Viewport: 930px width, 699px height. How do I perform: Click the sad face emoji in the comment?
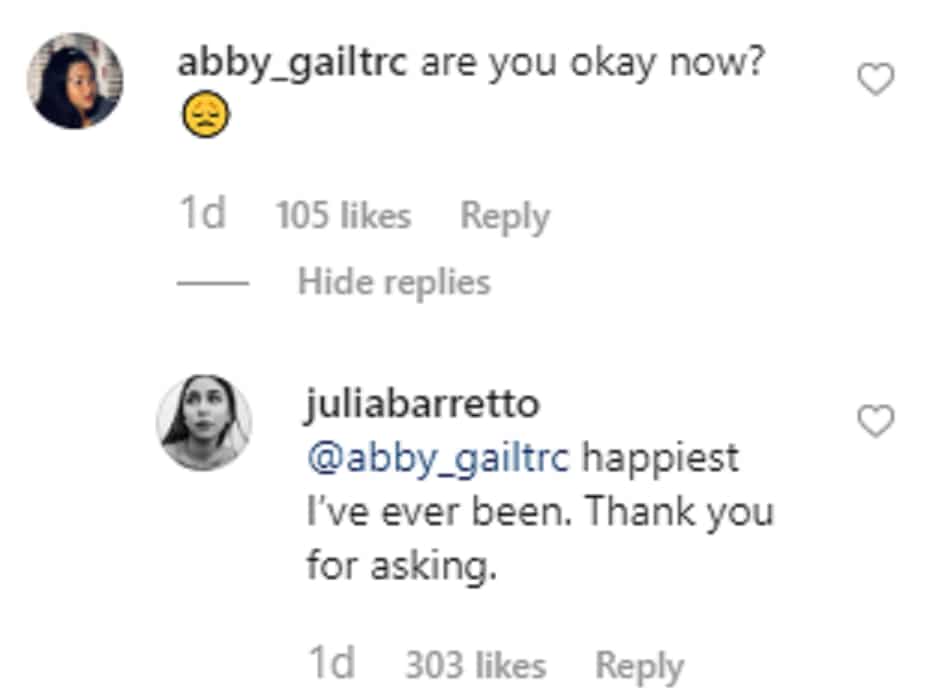[x=205, y=114]
